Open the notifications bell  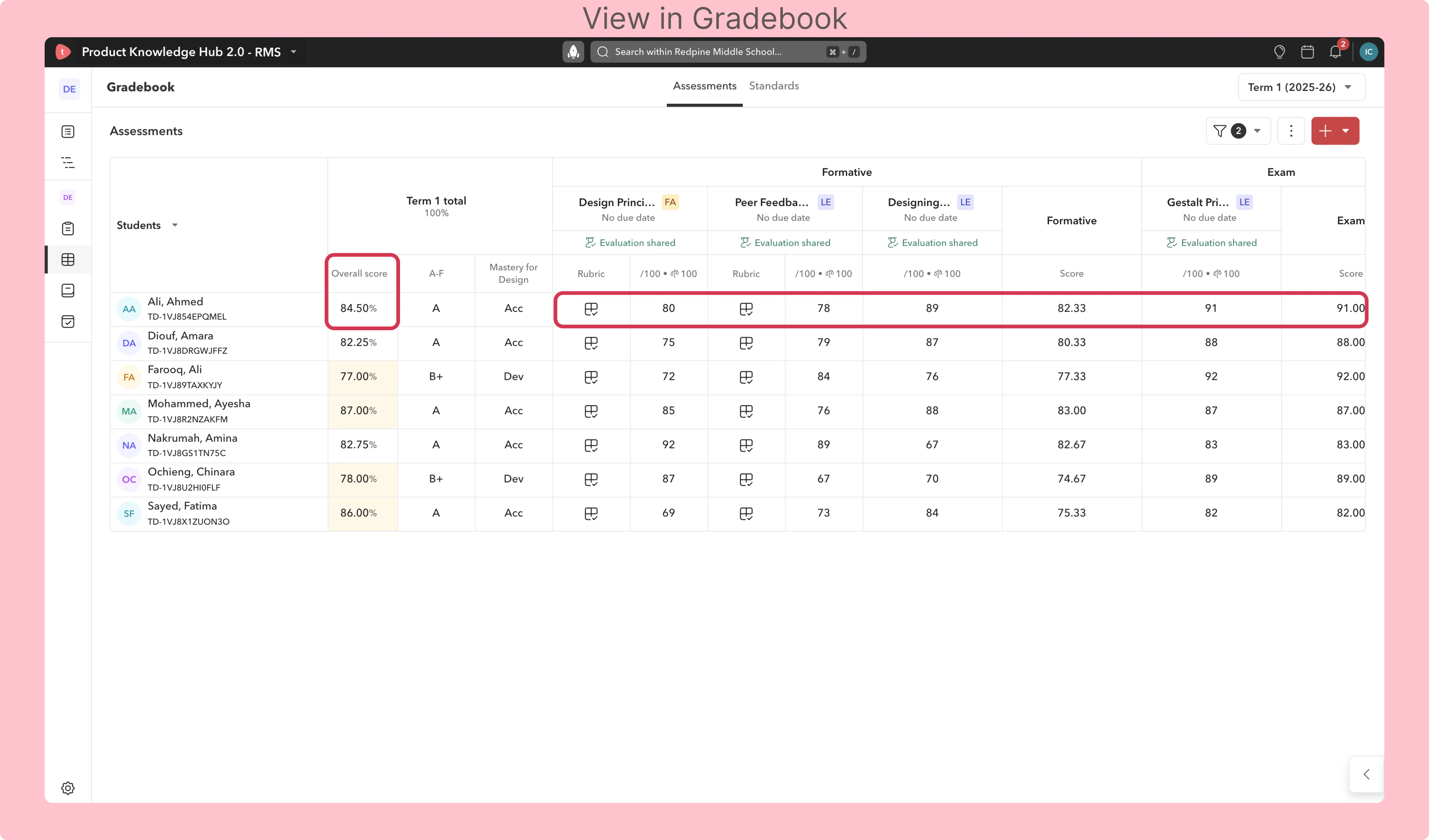click(1336, 52)
